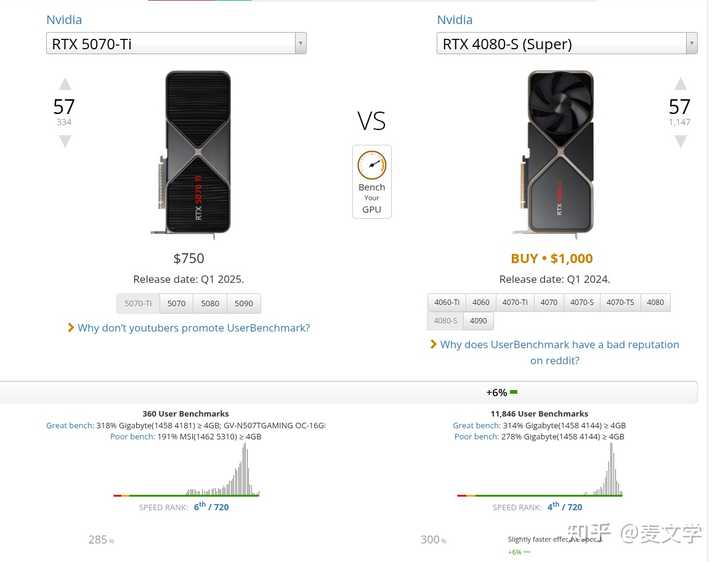
Task: Switch to the 4070-TS model tab
Action: click(620, 302)
